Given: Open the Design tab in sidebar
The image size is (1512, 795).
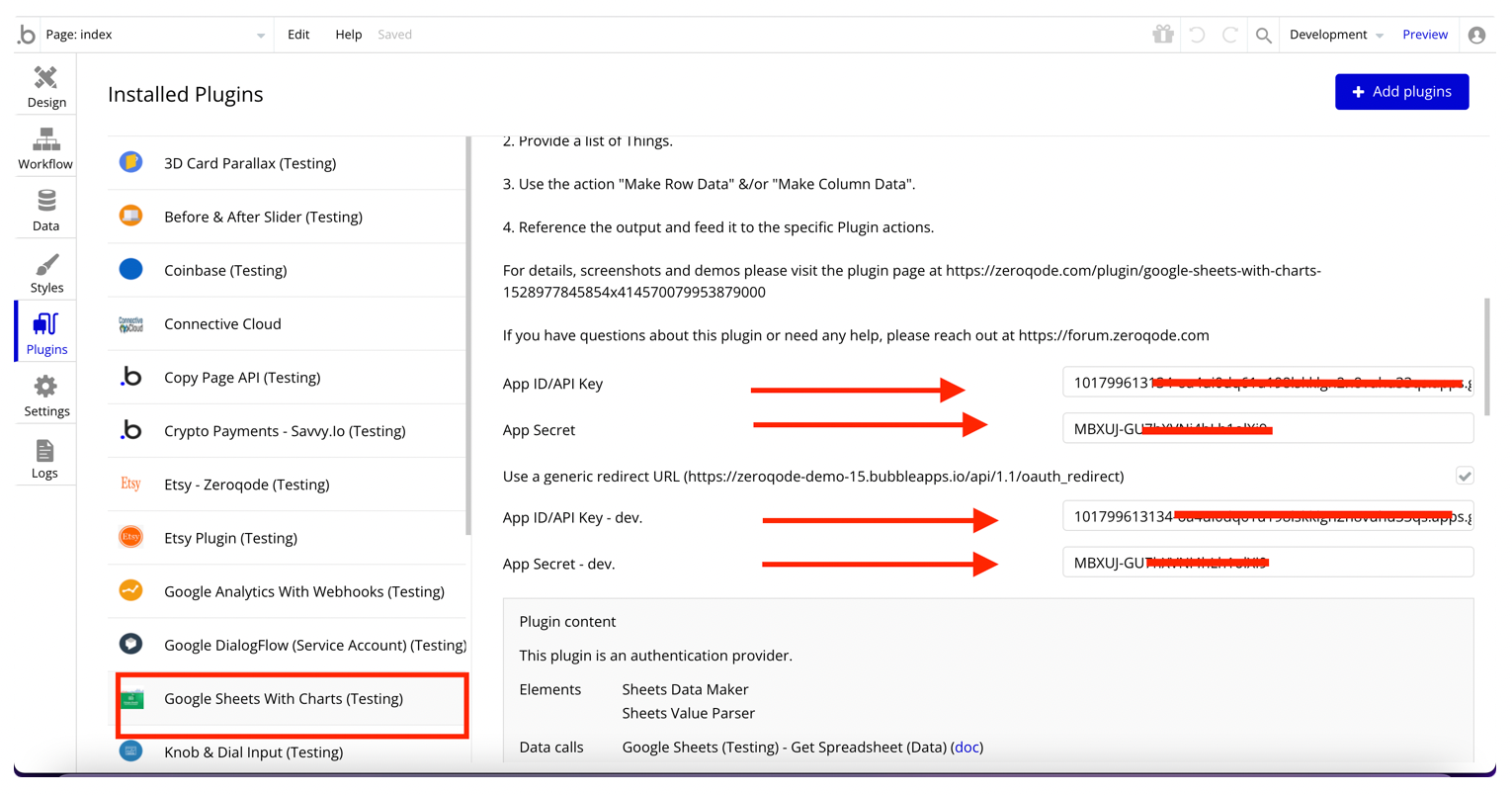Looking at the screenshot, I should (46, 87).
